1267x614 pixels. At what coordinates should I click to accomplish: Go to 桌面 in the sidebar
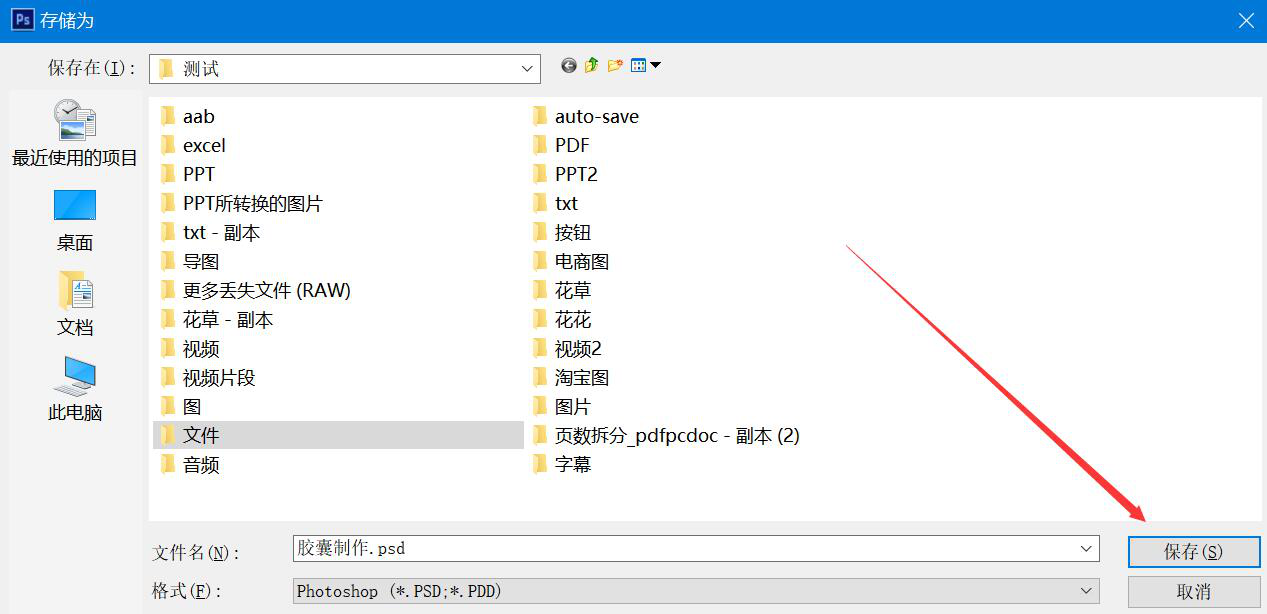tap(75, 219)
